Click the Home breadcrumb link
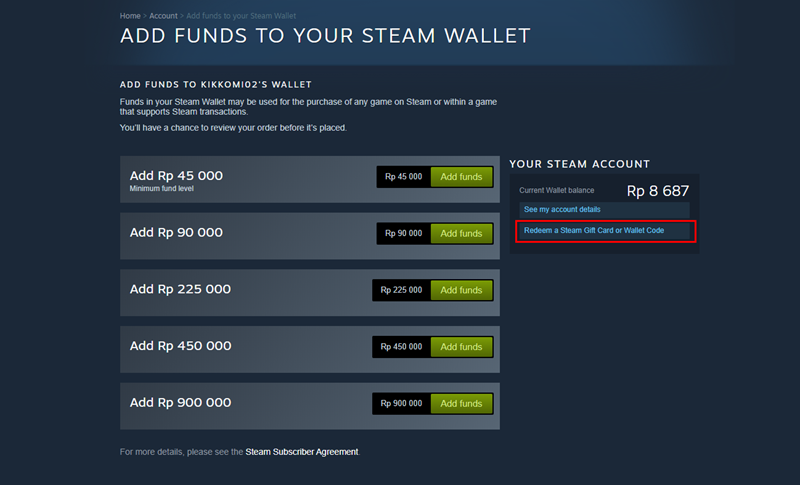Image resolution: width=800 pixels, height=485 pixels. tap(129, 17)
